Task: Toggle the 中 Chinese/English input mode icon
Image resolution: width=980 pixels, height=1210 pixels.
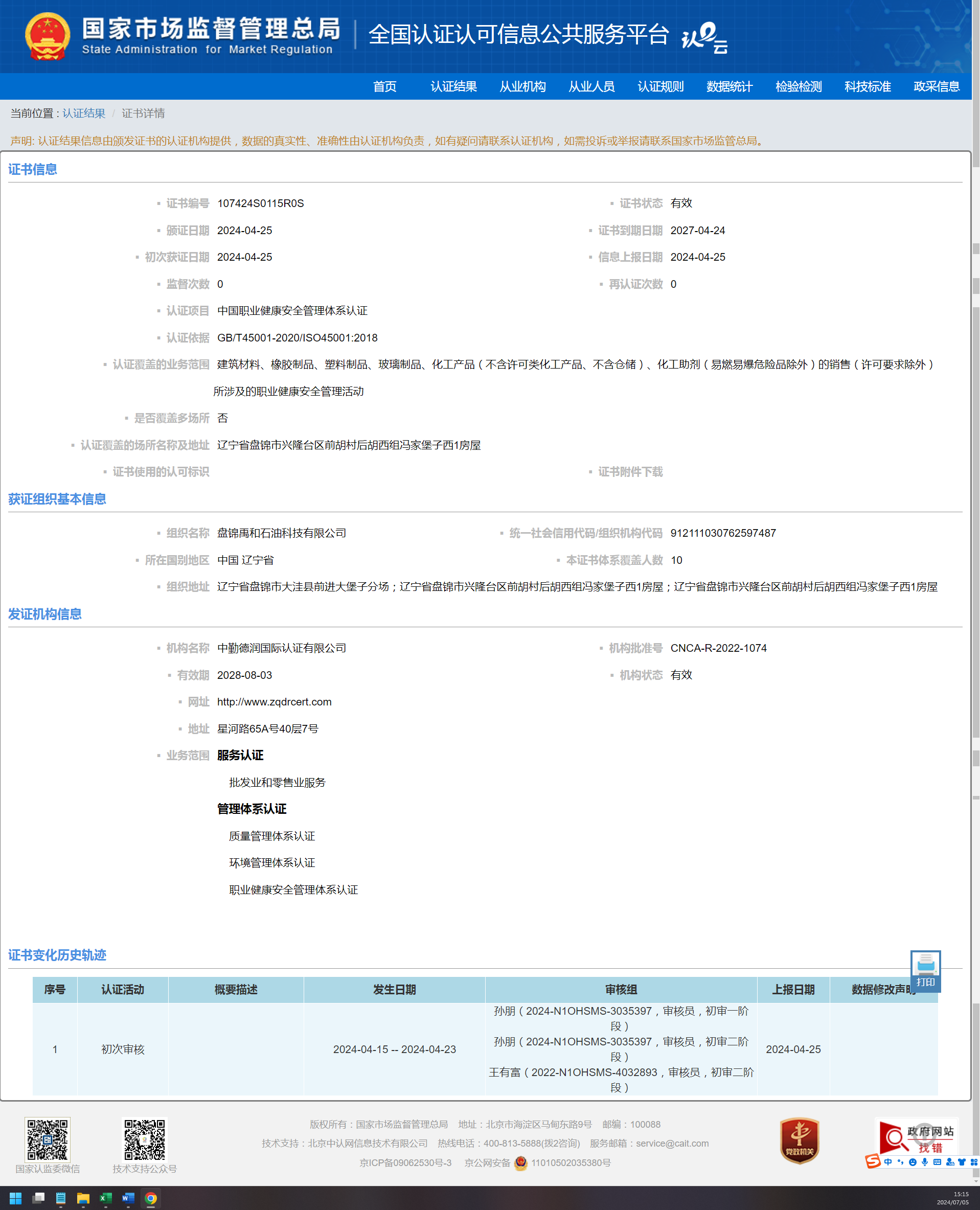Action: [888, 1162]
